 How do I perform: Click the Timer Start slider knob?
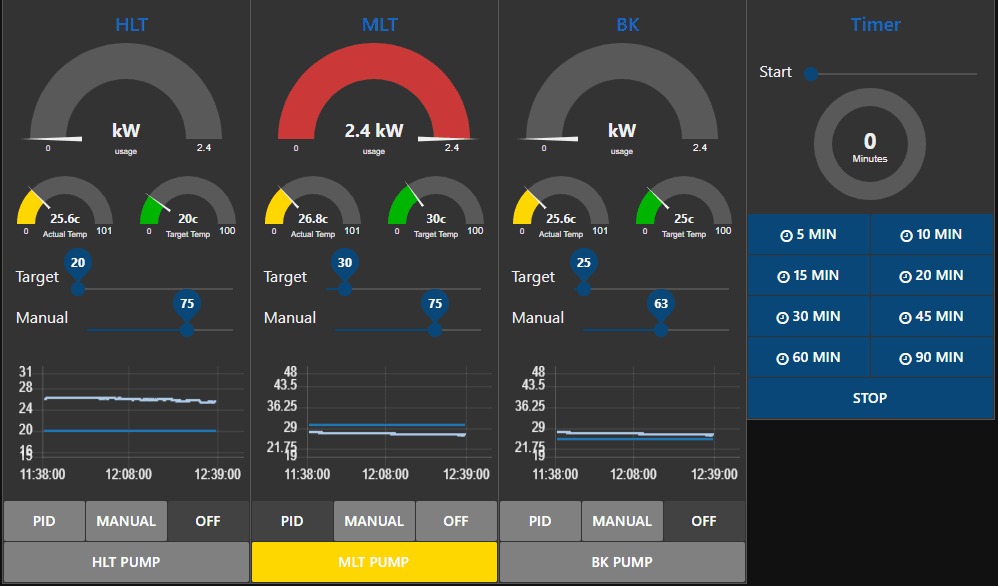(811, 74)
